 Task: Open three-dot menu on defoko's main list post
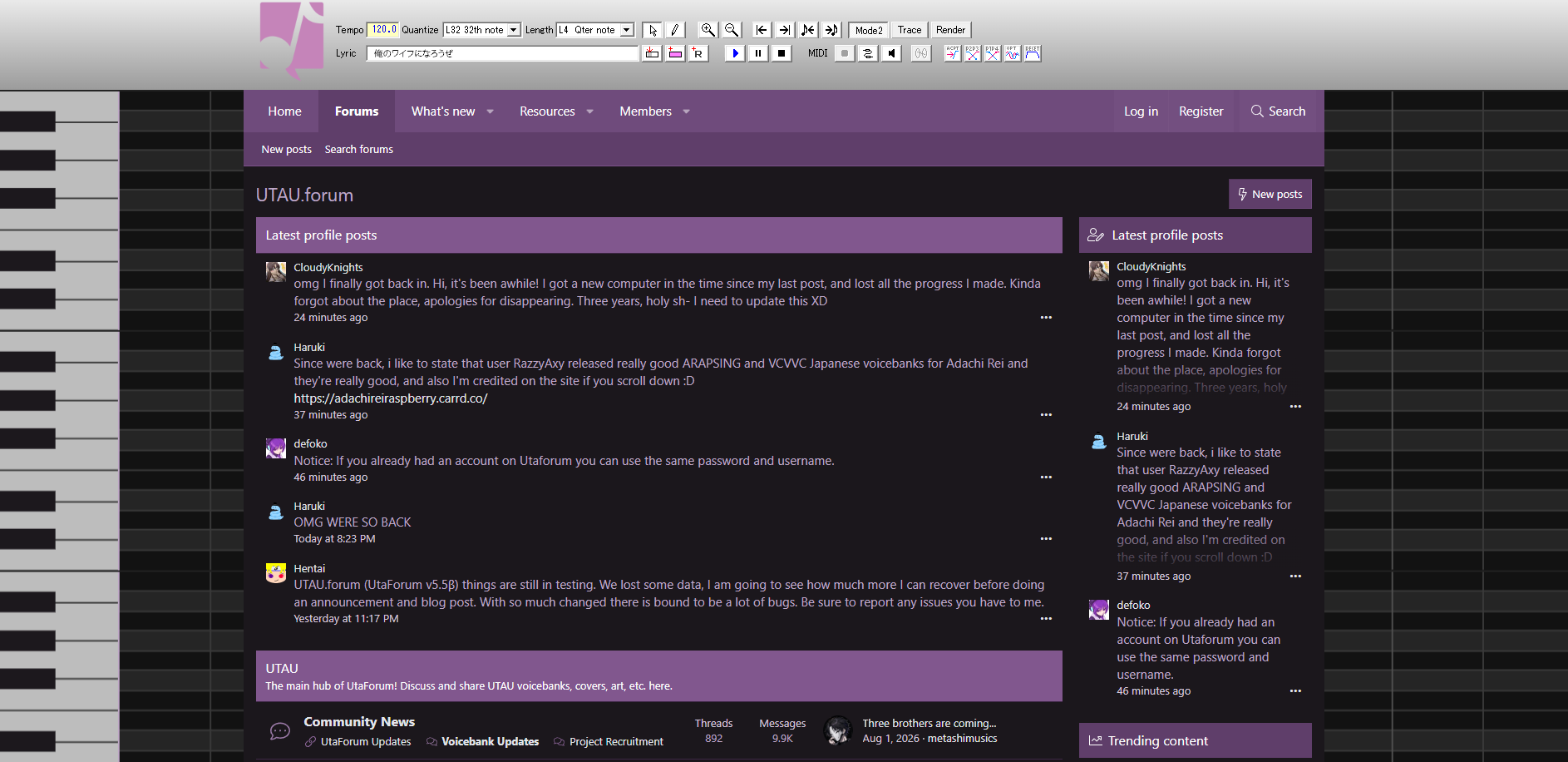click(x=1046, y=477)
